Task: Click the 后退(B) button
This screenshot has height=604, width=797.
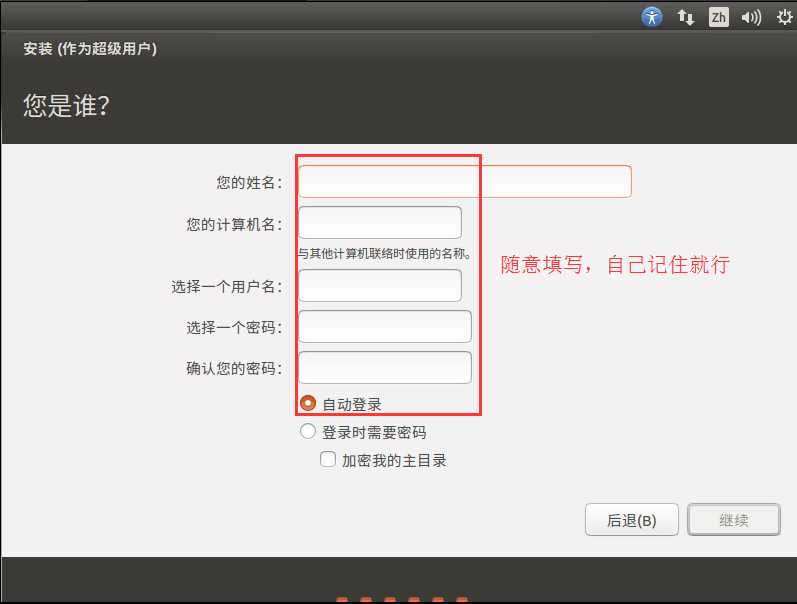Action: coord(632,520)
